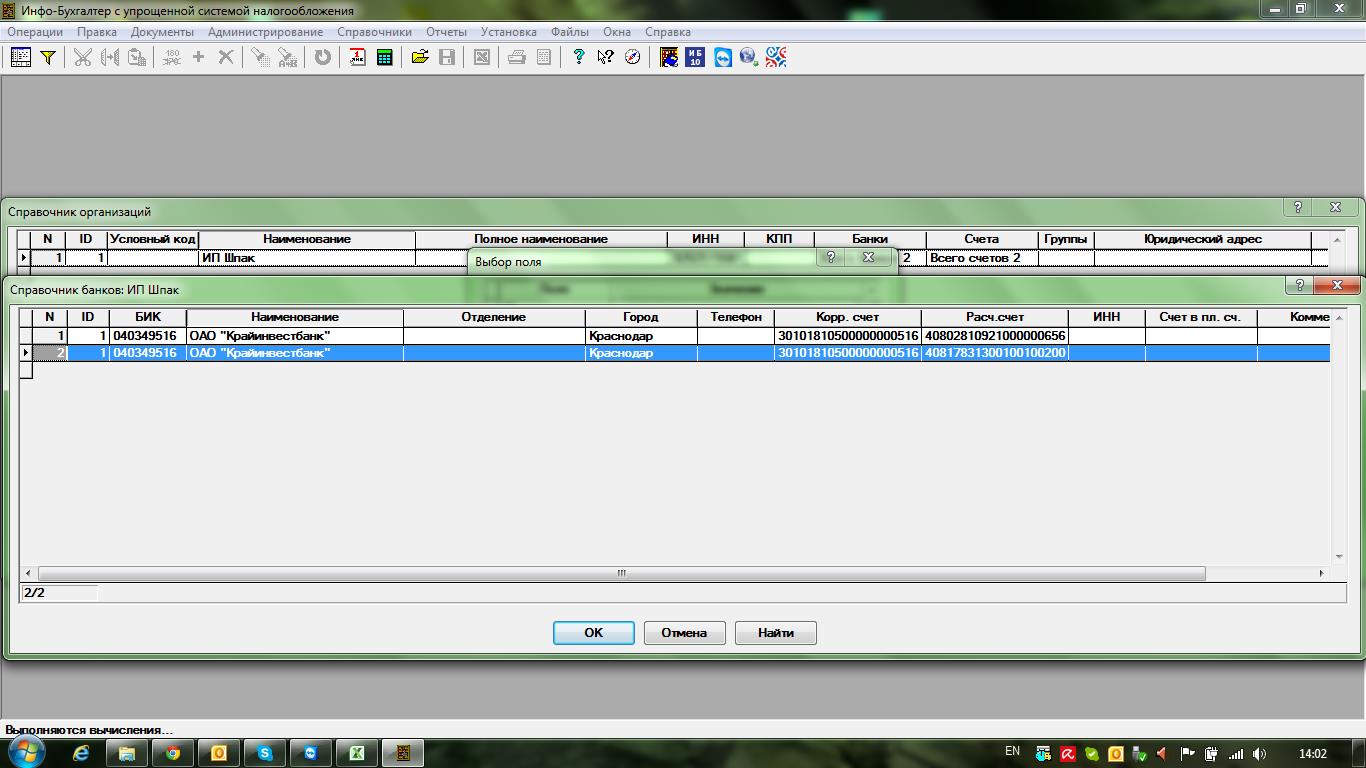The height and width of the screenshot is (768, 1366).
Task: Click the Расч.счет column header
Action: pos(995,317)
